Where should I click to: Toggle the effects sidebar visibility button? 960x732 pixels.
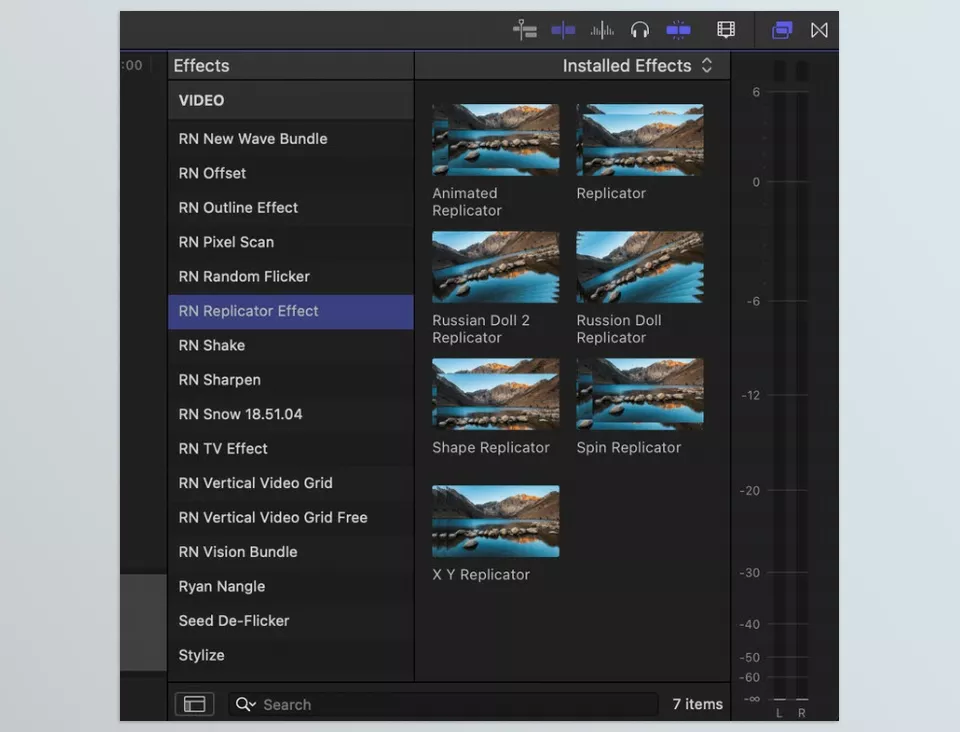point(194,704)
